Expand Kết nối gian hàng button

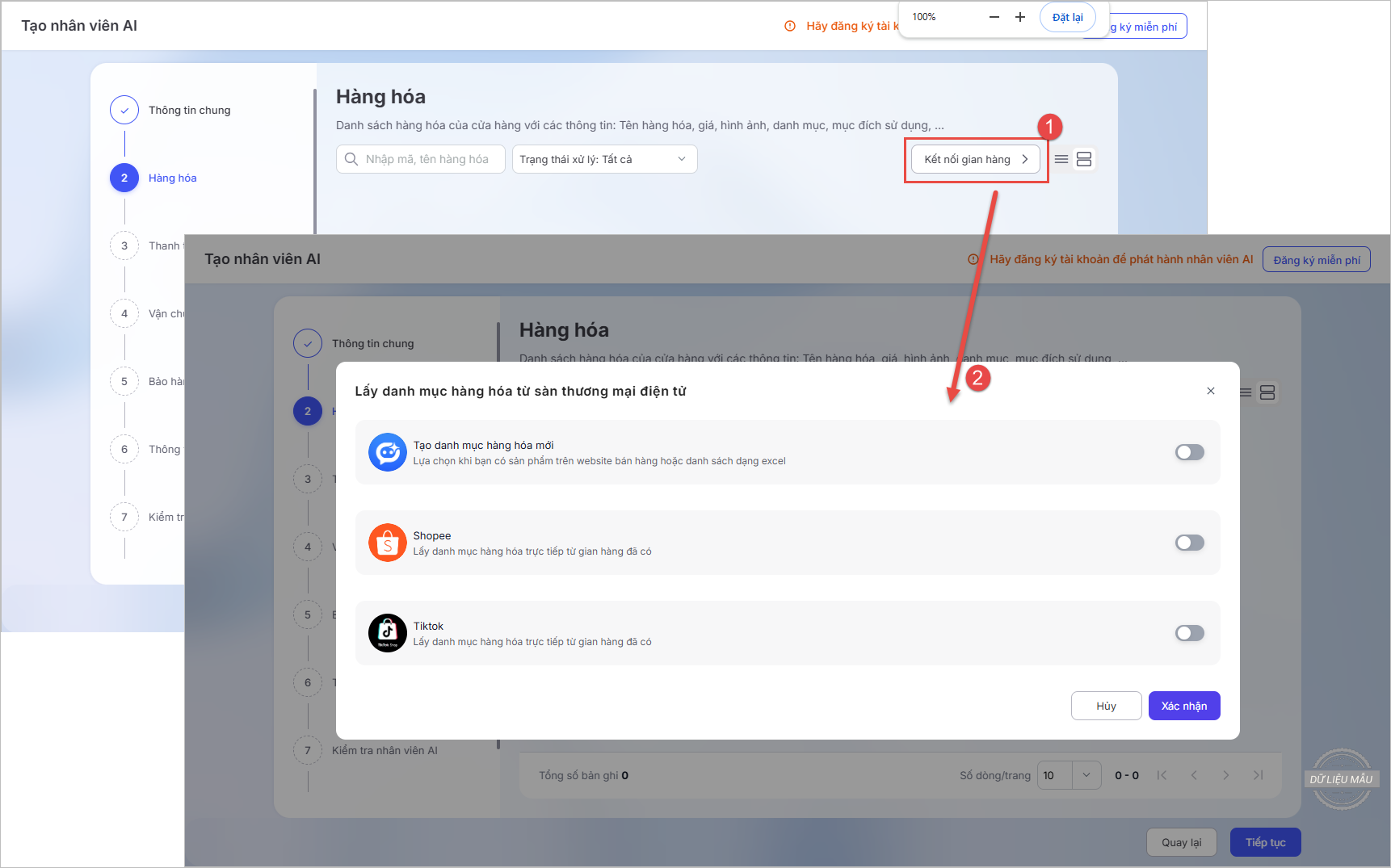pos(976,159)
